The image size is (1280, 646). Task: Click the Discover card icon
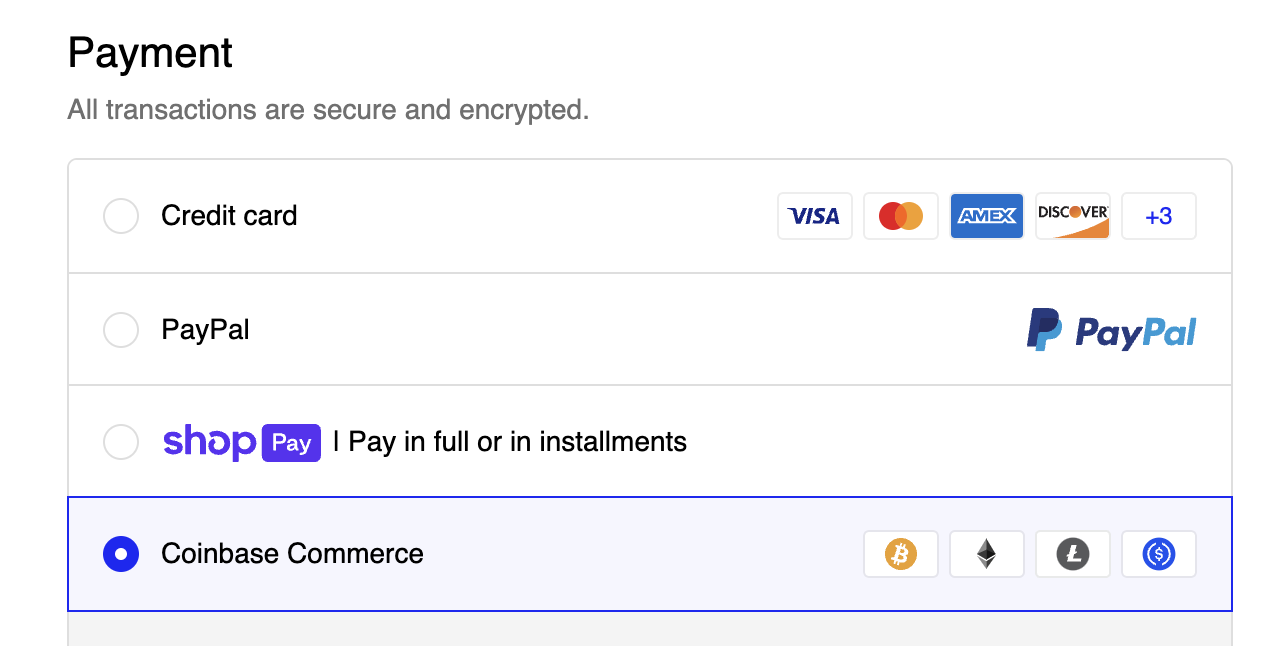[1072, 216]
